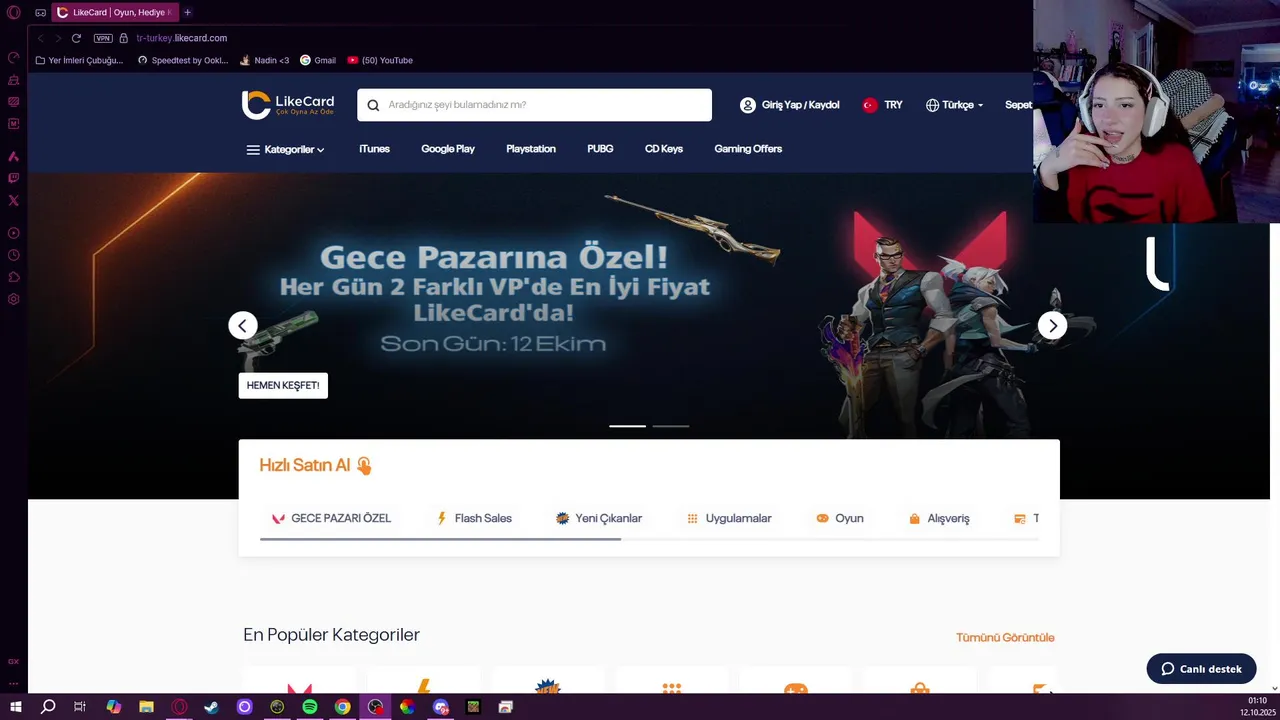Open the iTunes menu item
The width and height of the screenshot is (1280, 720).
(x=374, y=149)
